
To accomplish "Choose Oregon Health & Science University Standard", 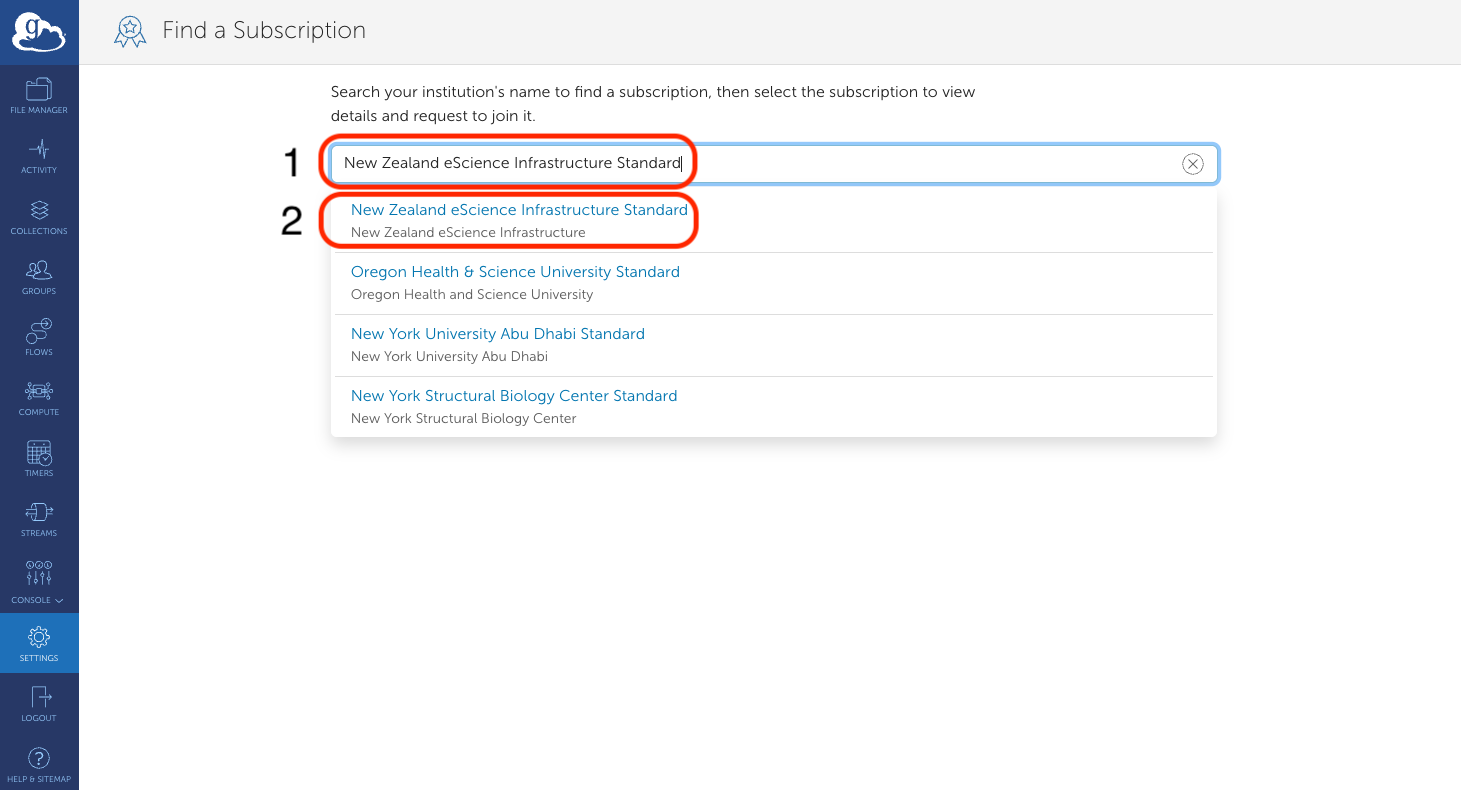I will (515, 272).
